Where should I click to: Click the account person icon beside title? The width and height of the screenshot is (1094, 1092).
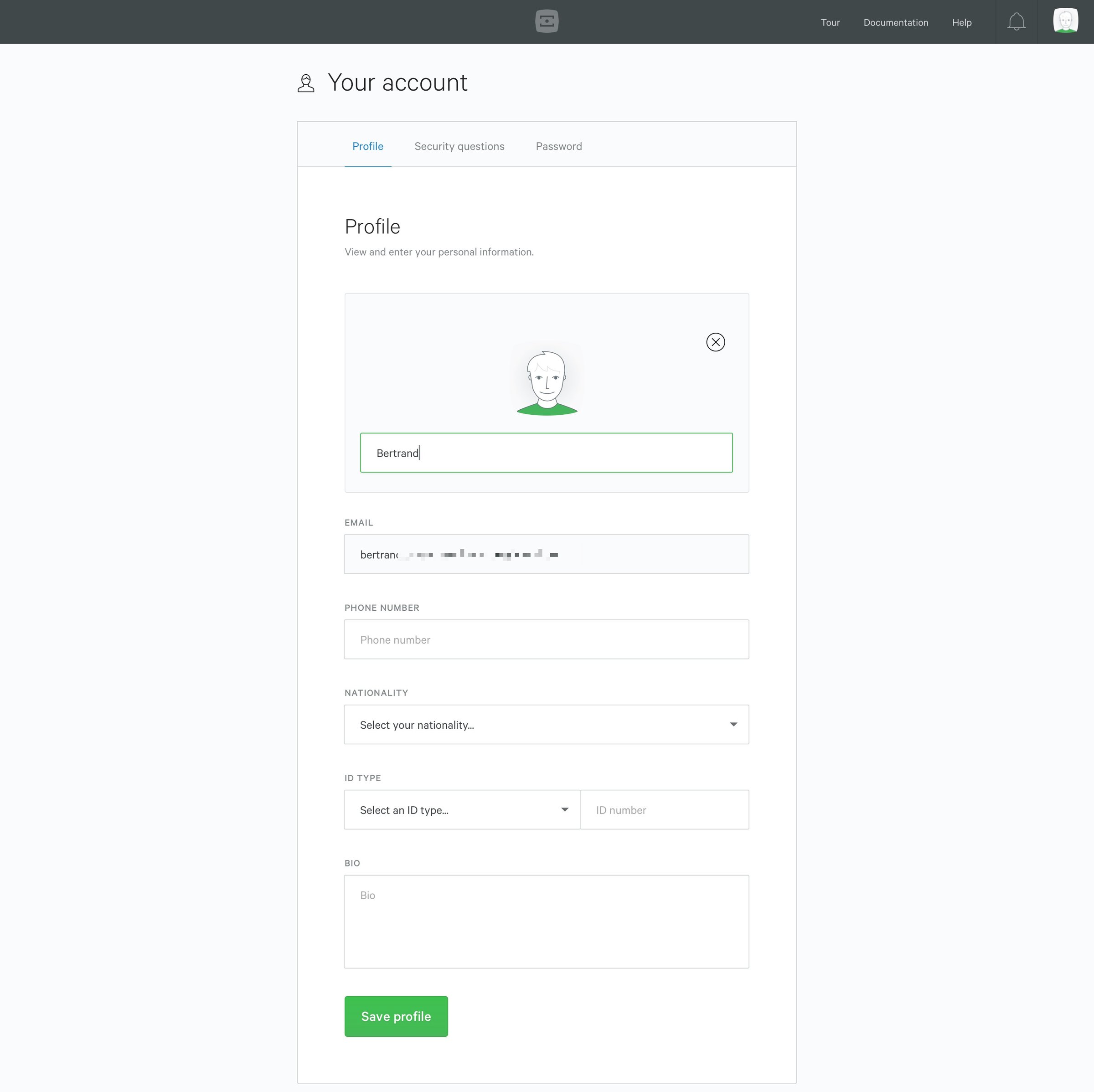click(306, 83)
